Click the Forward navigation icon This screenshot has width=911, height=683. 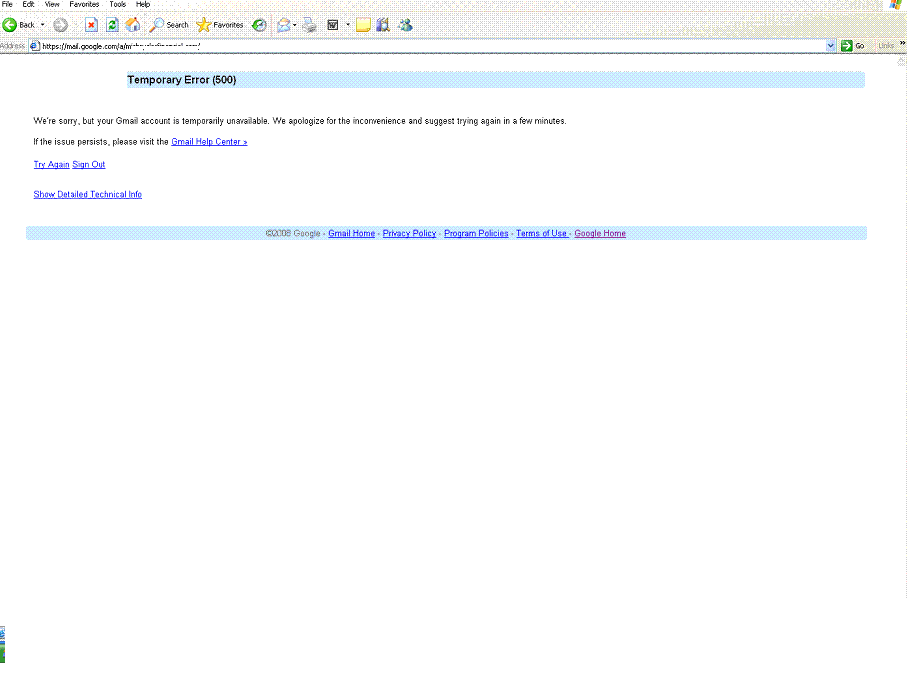(59, 25)
